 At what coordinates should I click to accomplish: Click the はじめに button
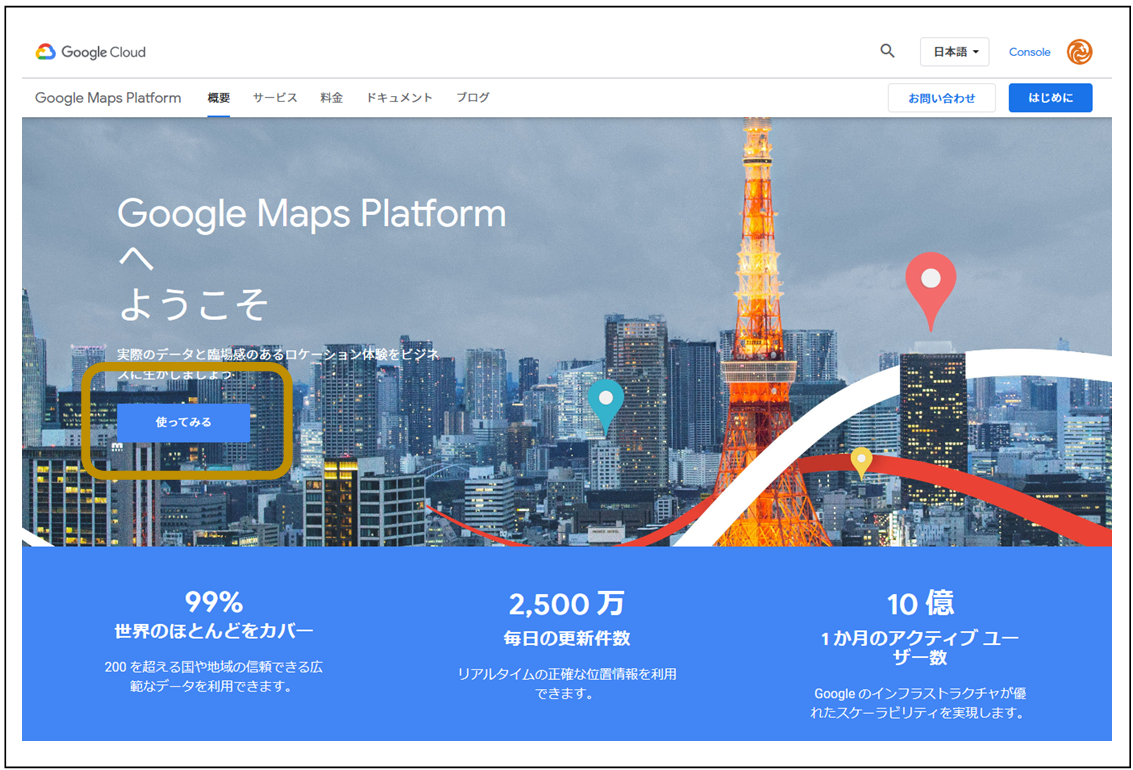coord(1050,97)
